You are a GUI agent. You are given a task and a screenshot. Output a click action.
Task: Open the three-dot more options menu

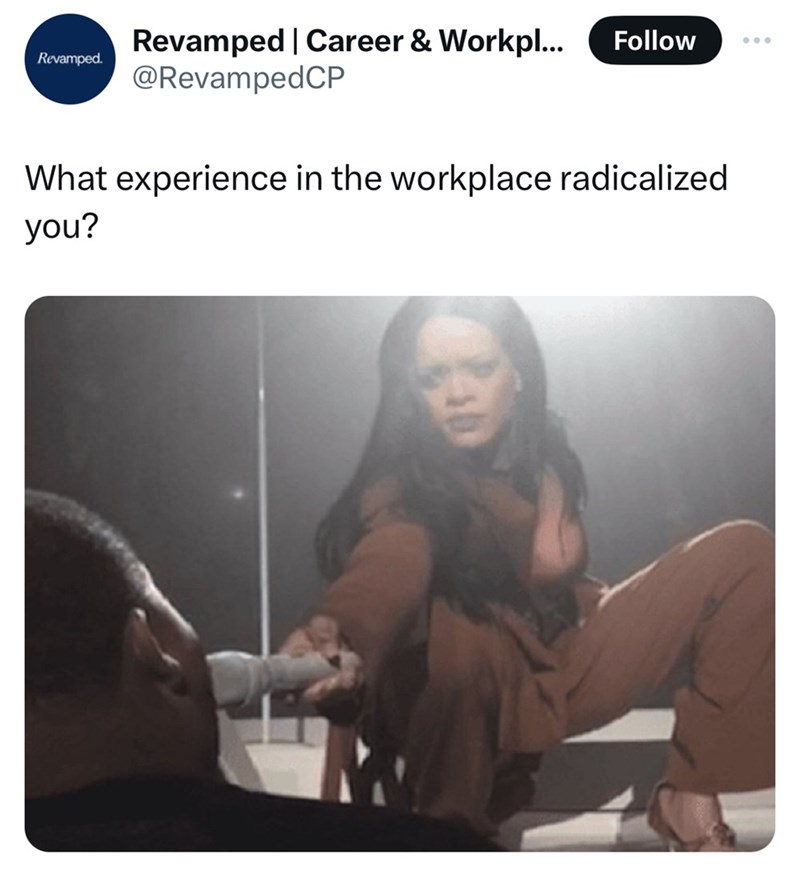[757, 40]
